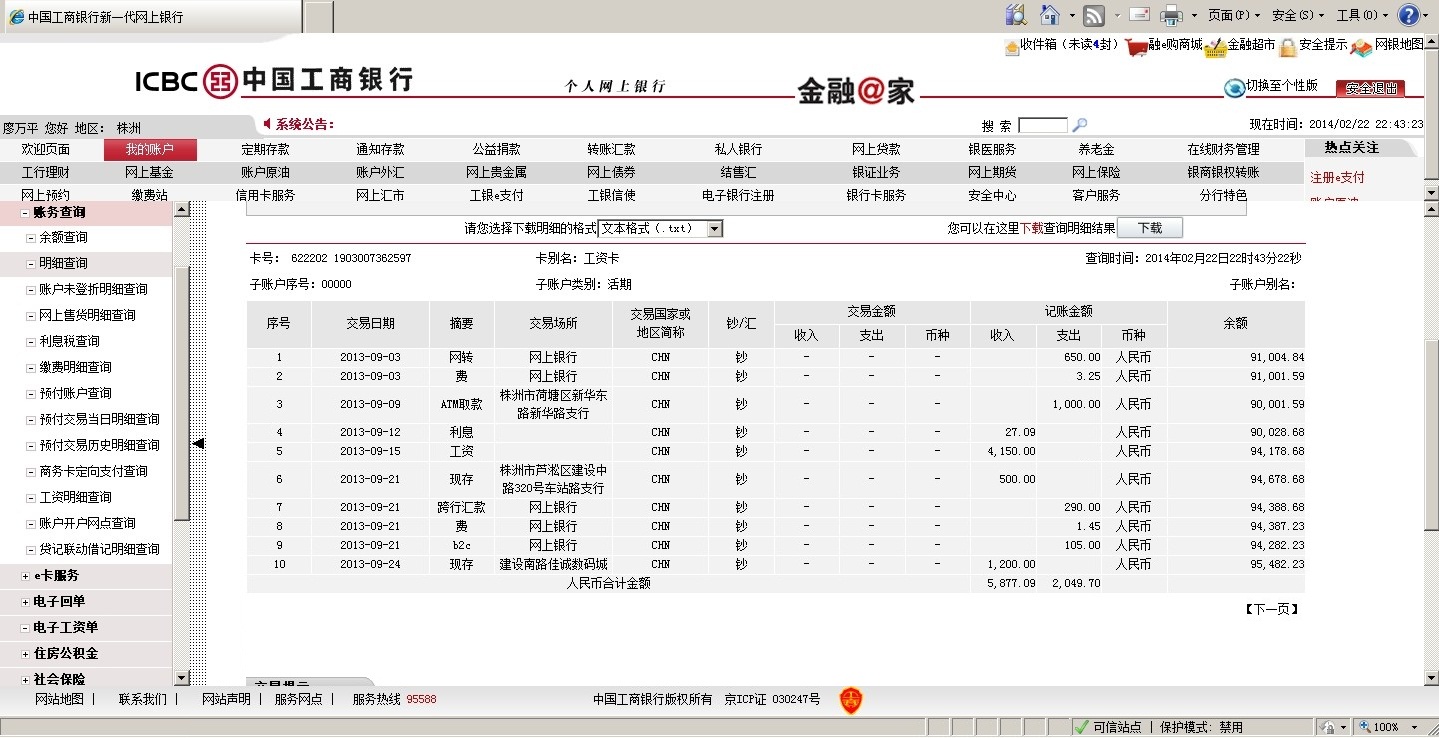This screenshot has width=1439, height=738.
Task: Open the 网银地图 map icon
Action: pyautogui.click(x=1361, y=47)
